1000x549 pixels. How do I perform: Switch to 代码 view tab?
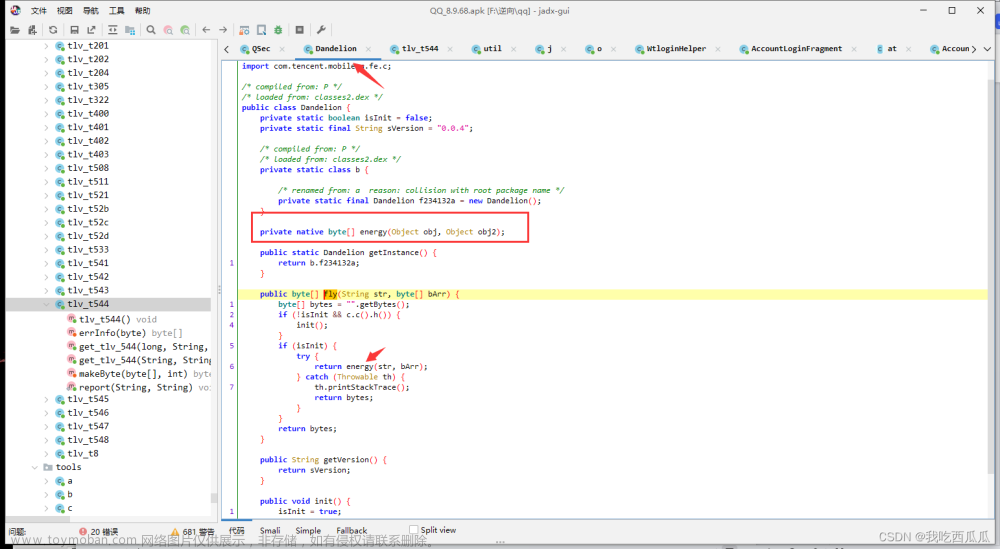[x=237, y=531]
